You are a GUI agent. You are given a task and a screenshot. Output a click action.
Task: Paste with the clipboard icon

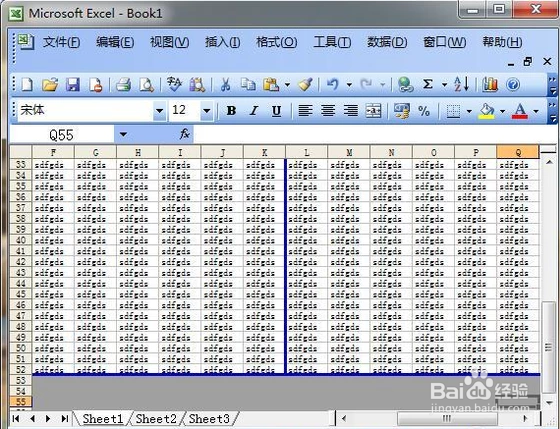pyautogui.click(x=271, y=85)
